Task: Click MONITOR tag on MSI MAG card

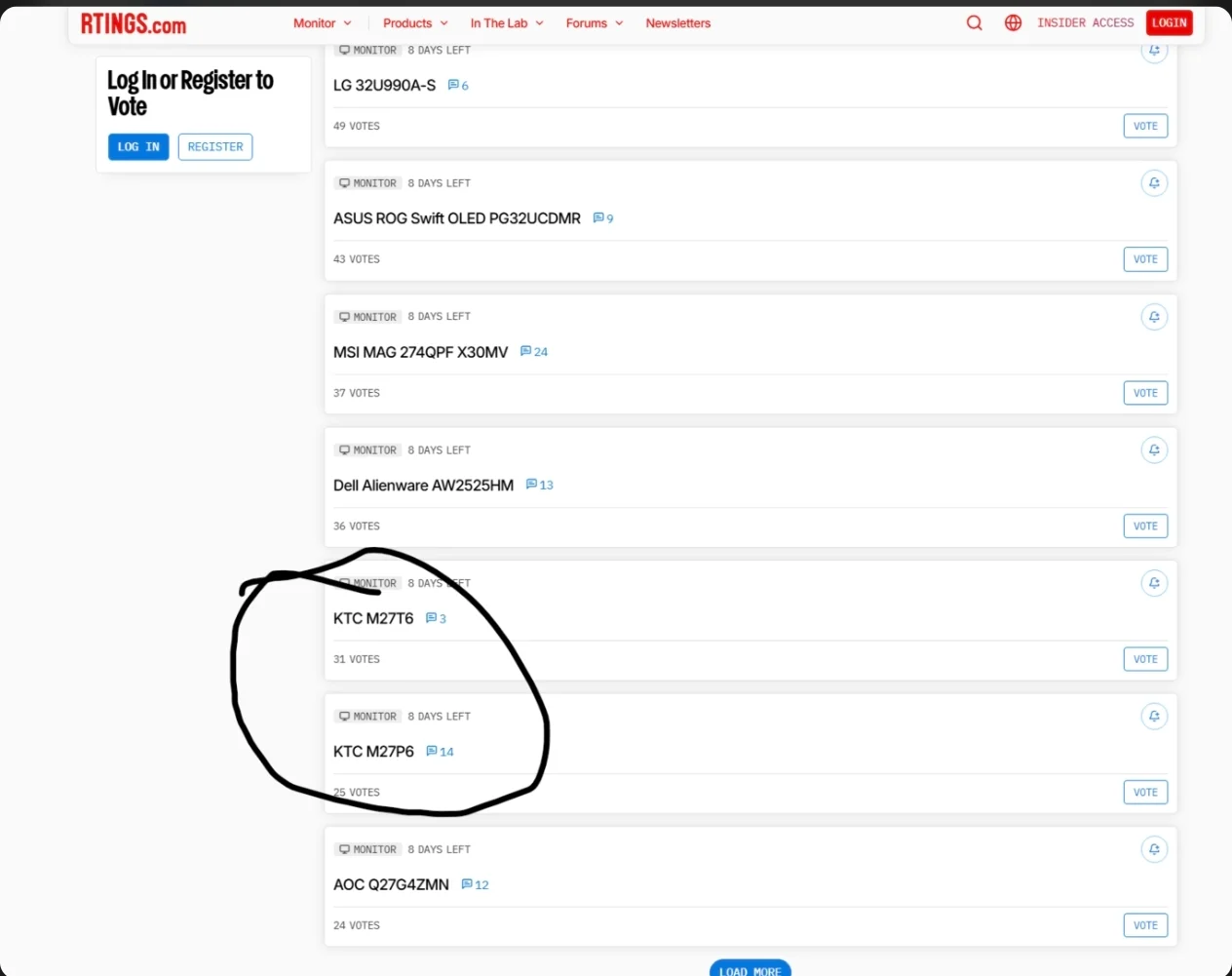Action: click(367, 317)
